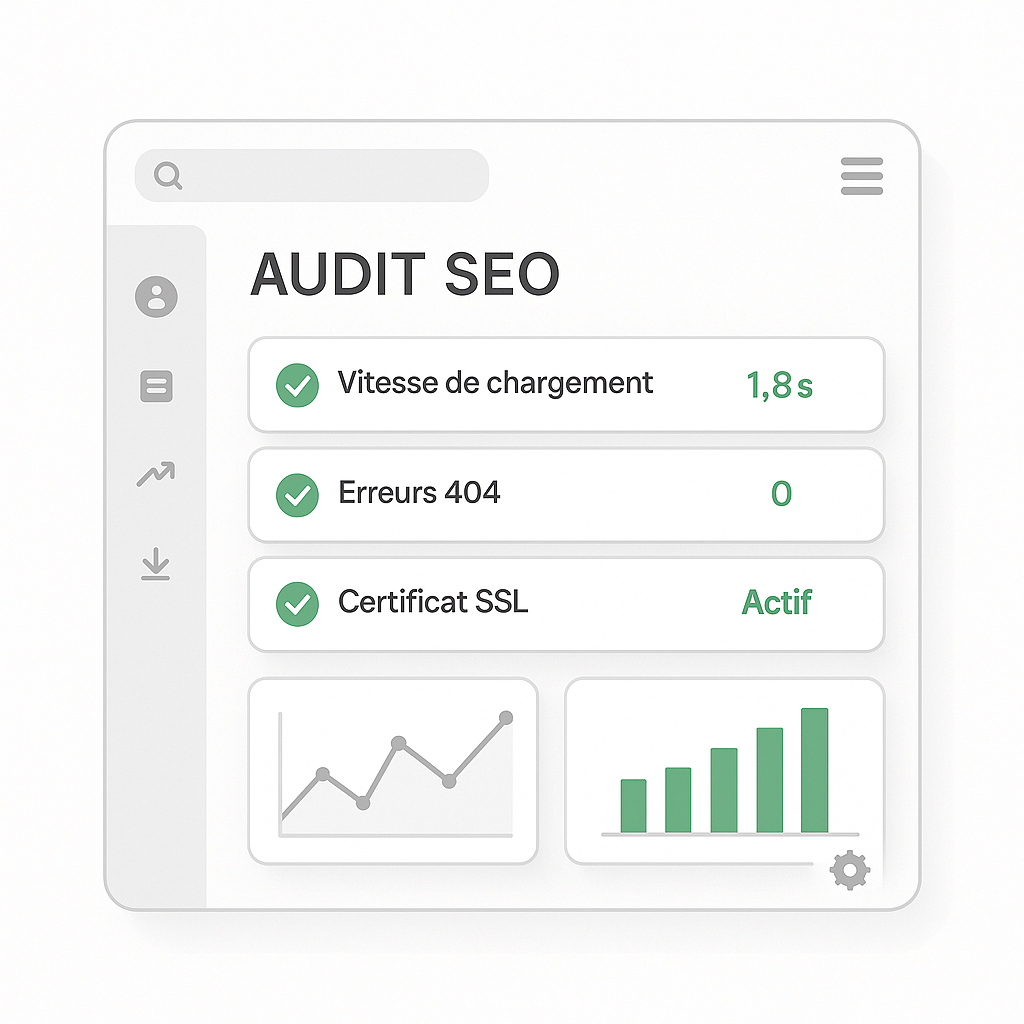Click the 1,8 s value
This screenshot has height=1024, width=1024.
(x=779, y=385)
